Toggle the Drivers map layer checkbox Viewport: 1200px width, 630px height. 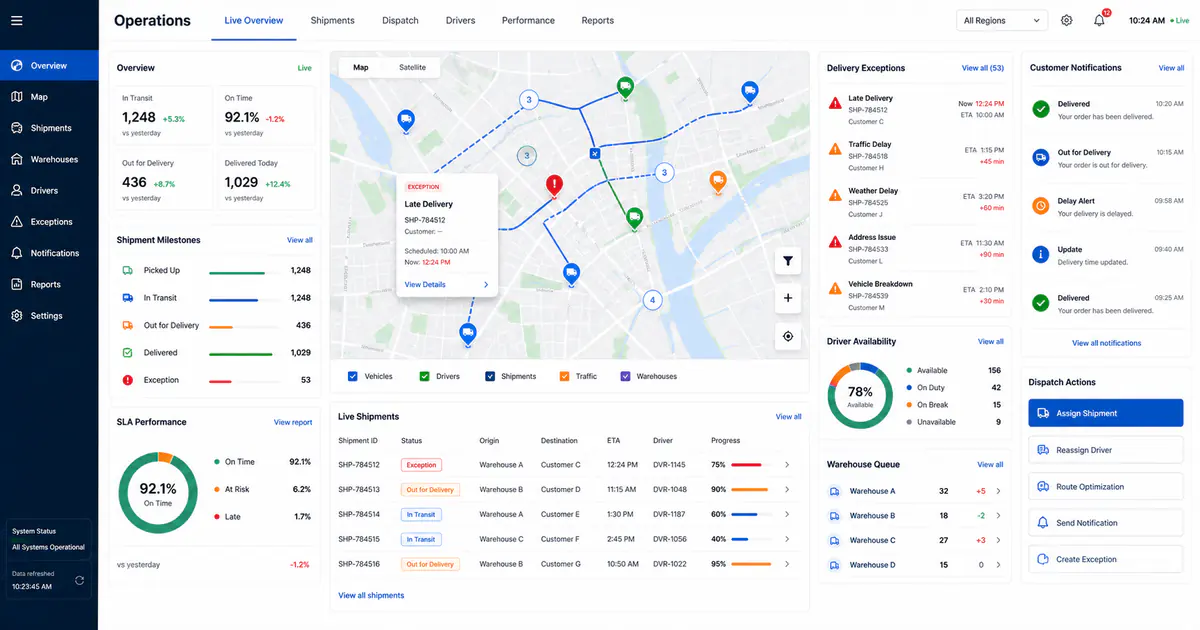click(424, 376)
